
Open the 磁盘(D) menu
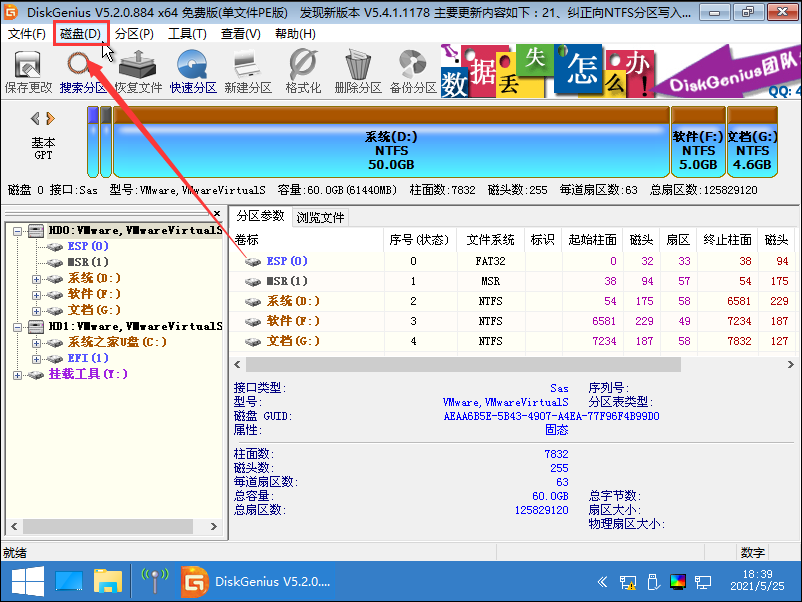(x=80, y=33)
